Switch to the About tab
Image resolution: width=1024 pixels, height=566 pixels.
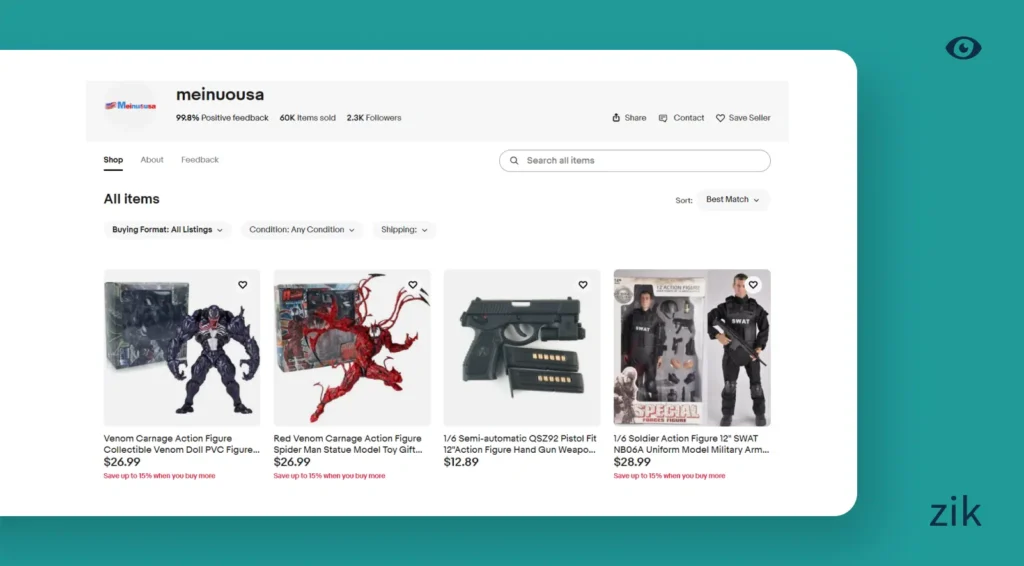pyautogui.click(x=152, y=160)
